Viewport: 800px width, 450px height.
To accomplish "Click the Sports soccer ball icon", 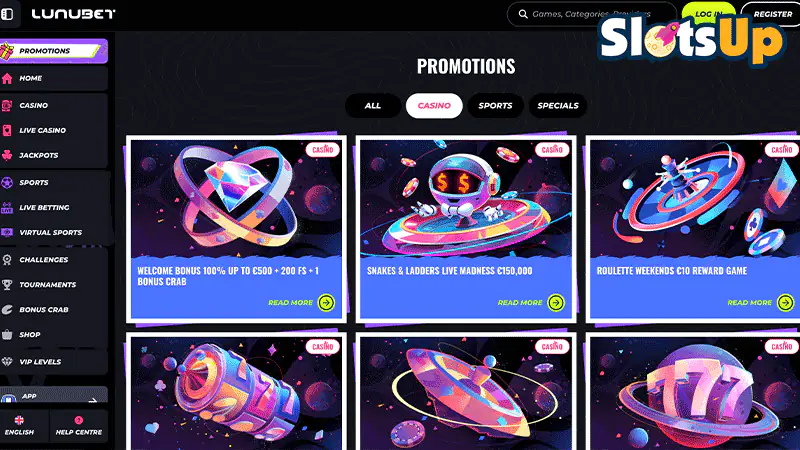I will [7, 182].
